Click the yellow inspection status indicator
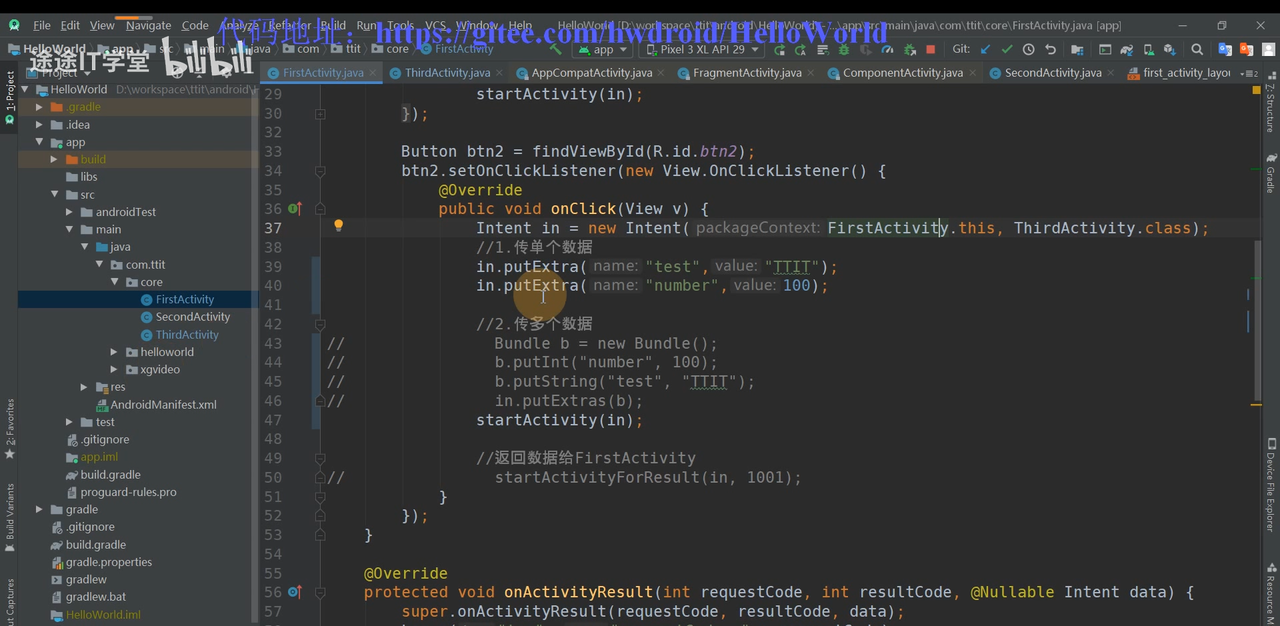The image size is (1280, 626). tap(1257, 90)
